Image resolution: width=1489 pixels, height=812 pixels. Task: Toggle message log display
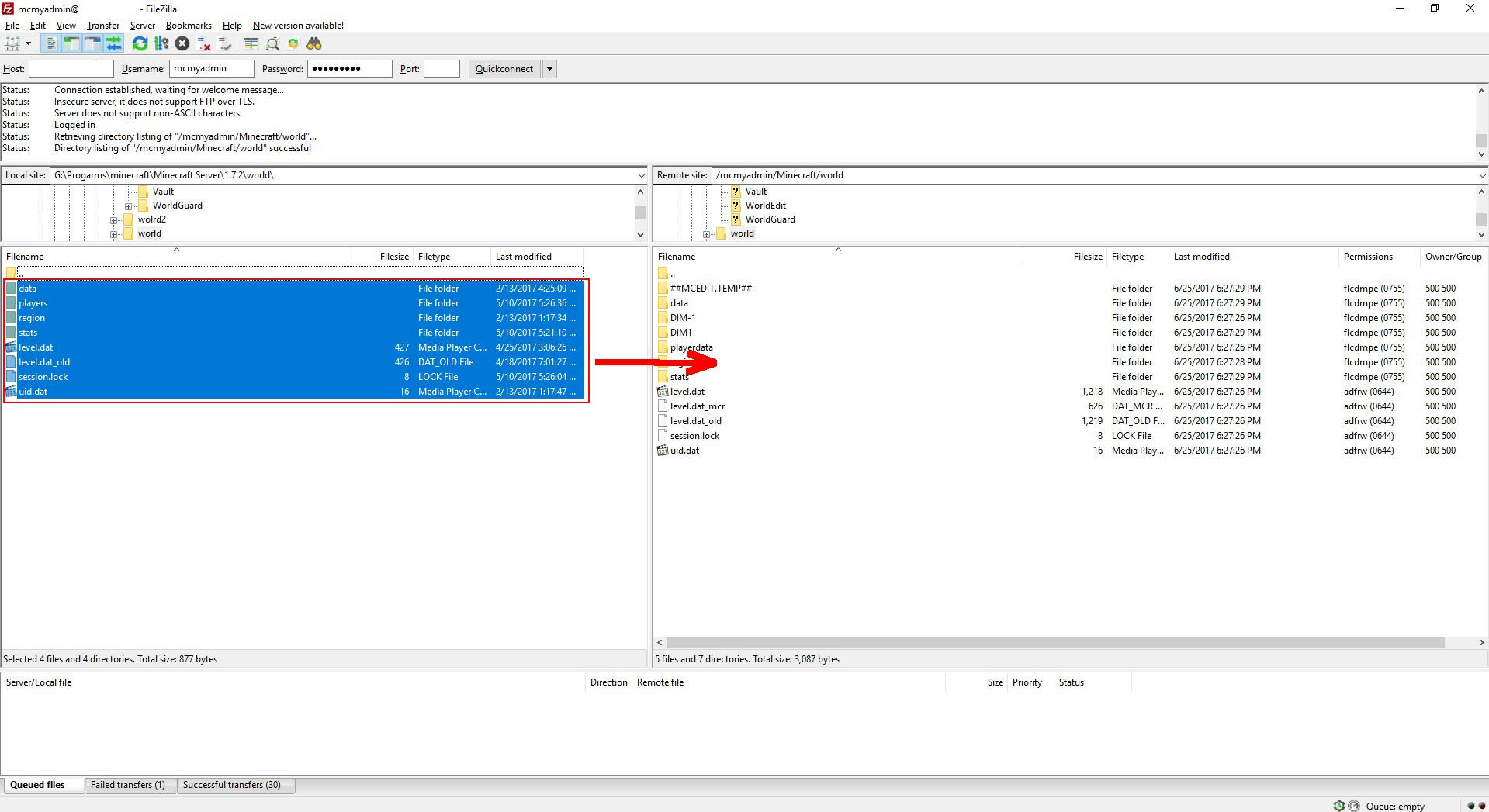click(x=50, y=43)
